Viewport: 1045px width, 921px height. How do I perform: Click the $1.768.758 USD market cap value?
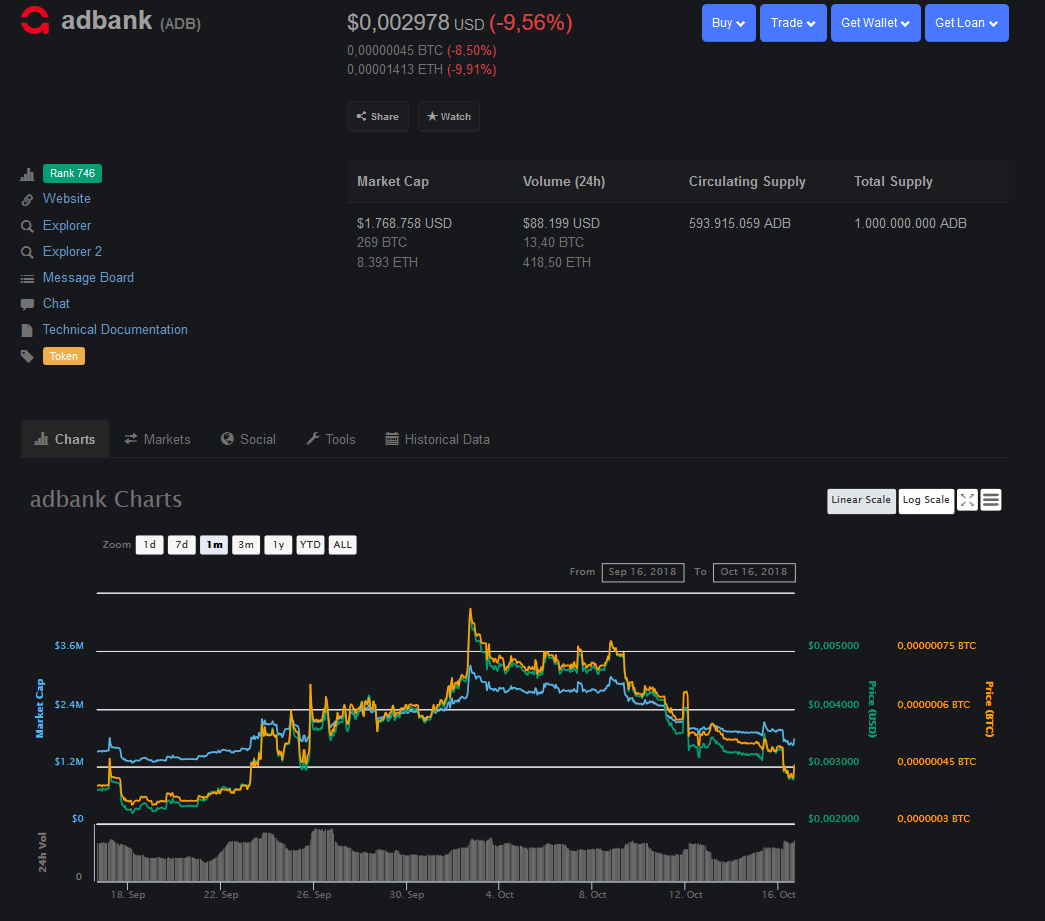(404, 223)
